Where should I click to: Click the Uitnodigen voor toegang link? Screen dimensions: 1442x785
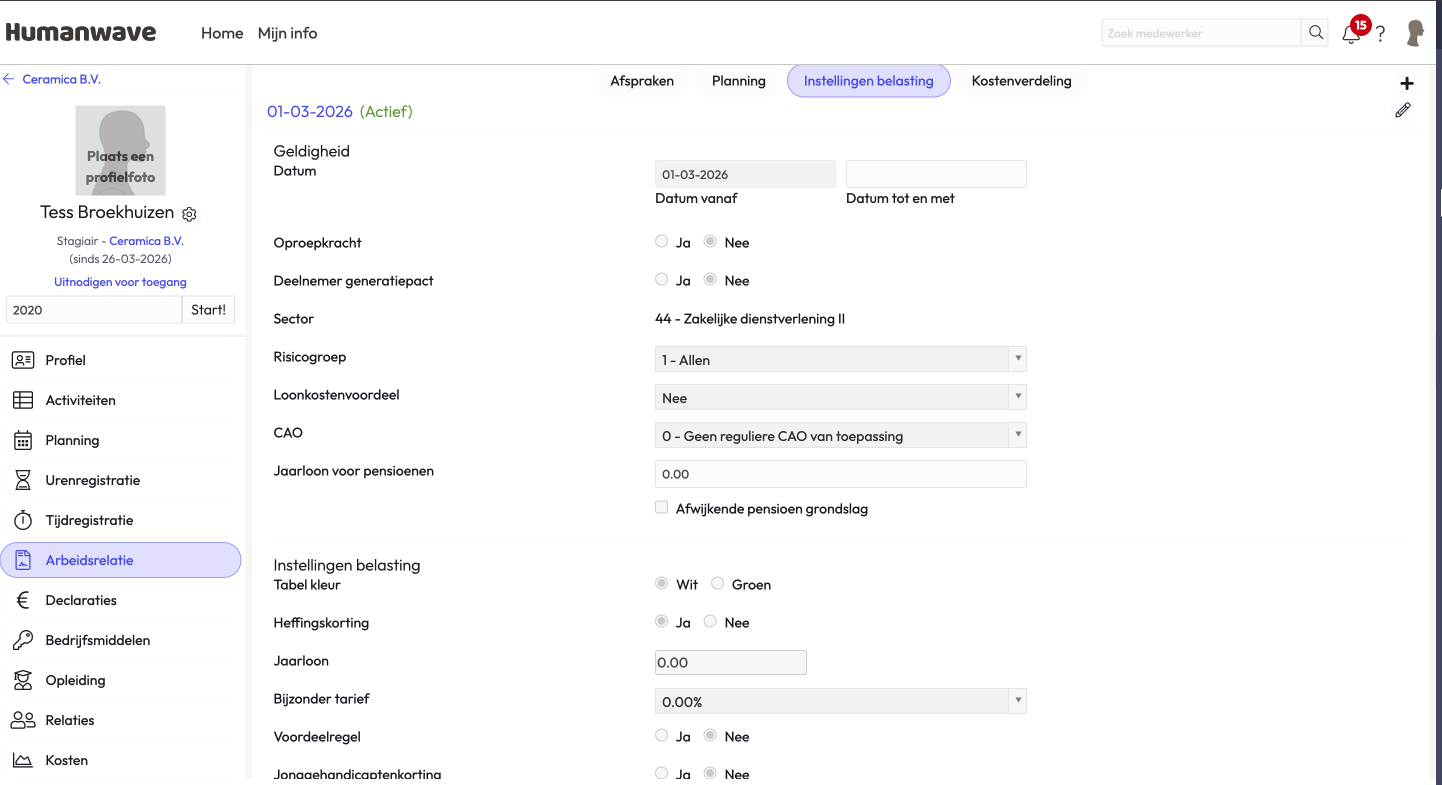pyautogui.click(x=120, y=282)
